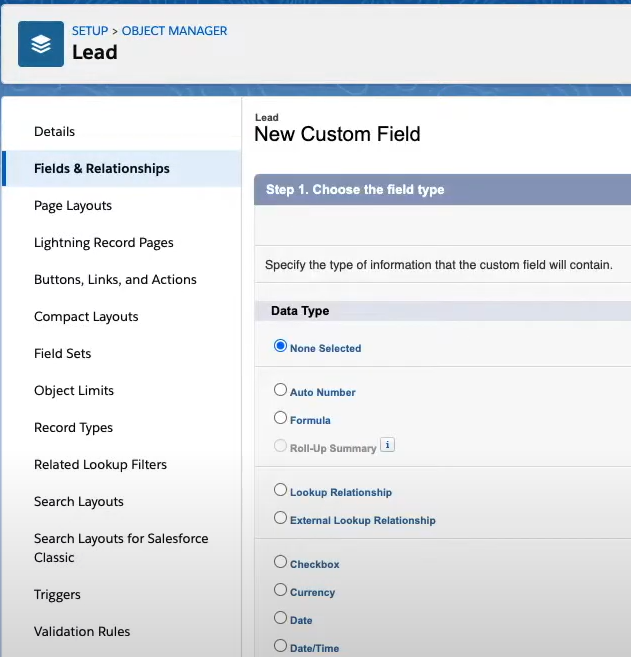Go to Field Sets section
The height and width of the screenshot is (657, 631).
(62, 354)
